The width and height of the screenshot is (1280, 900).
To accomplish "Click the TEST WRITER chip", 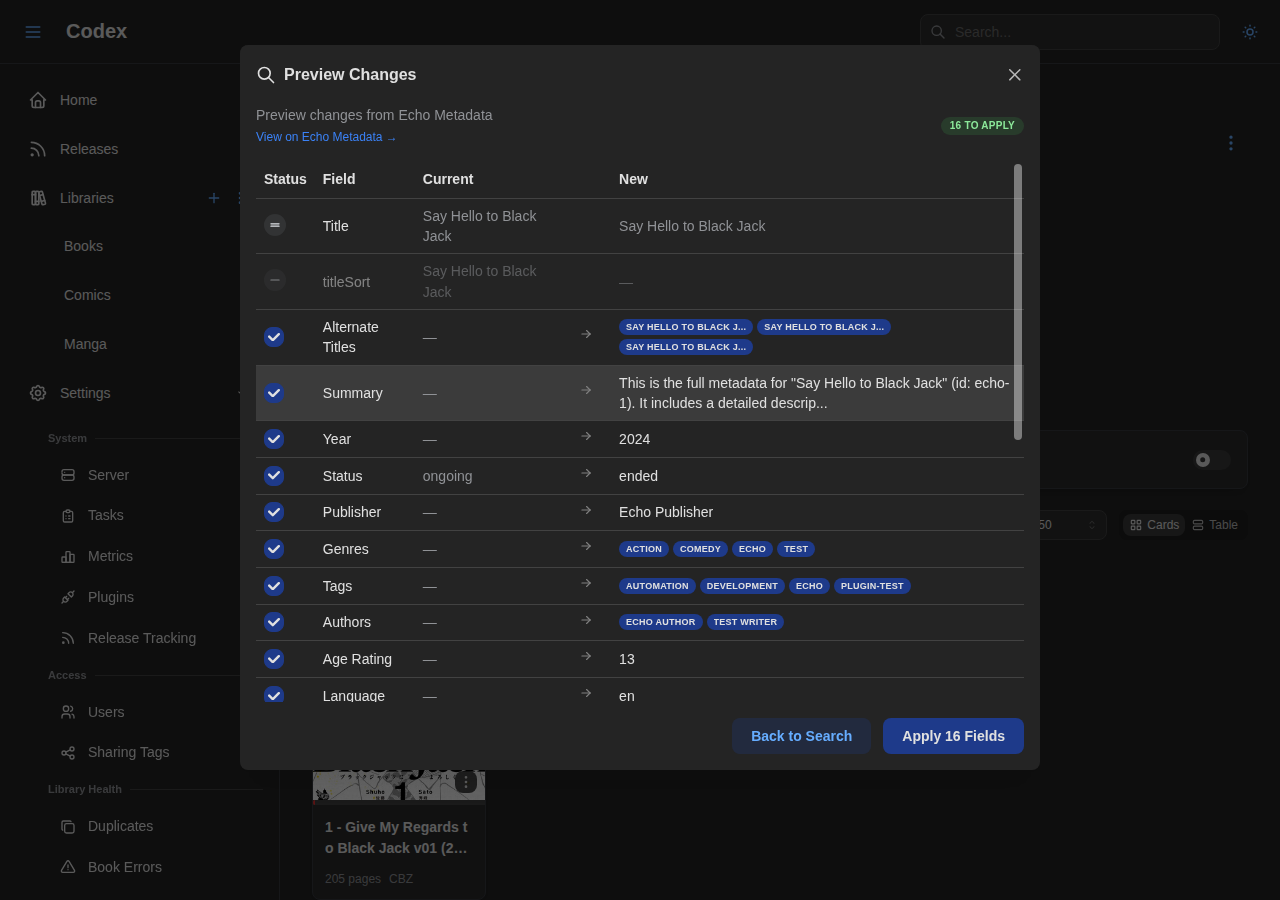I will 745,622.
